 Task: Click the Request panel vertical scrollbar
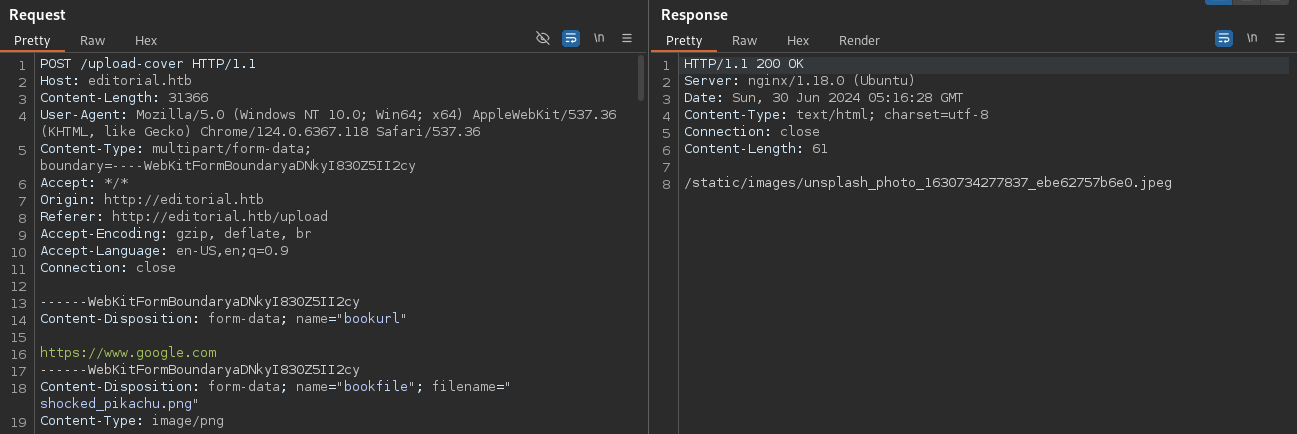(x=641, y=78)
